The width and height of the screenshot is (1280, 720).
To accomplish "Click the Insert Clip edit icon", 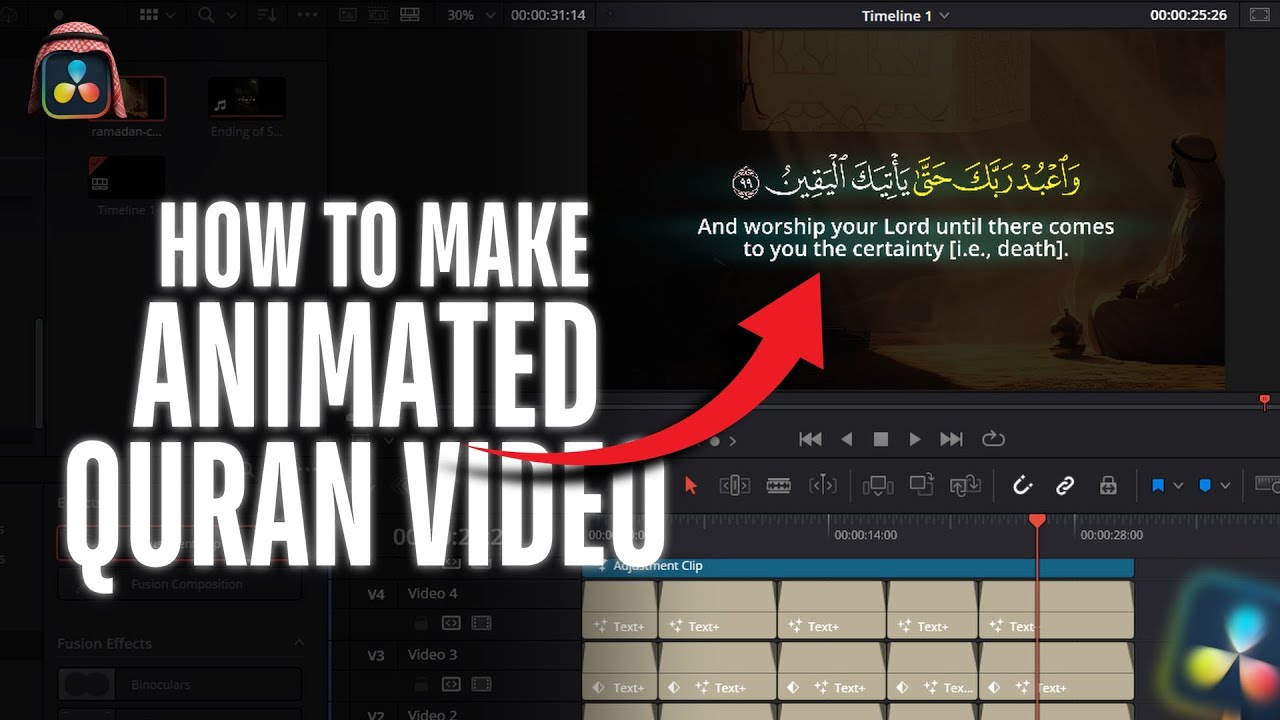I will [878, 486].
